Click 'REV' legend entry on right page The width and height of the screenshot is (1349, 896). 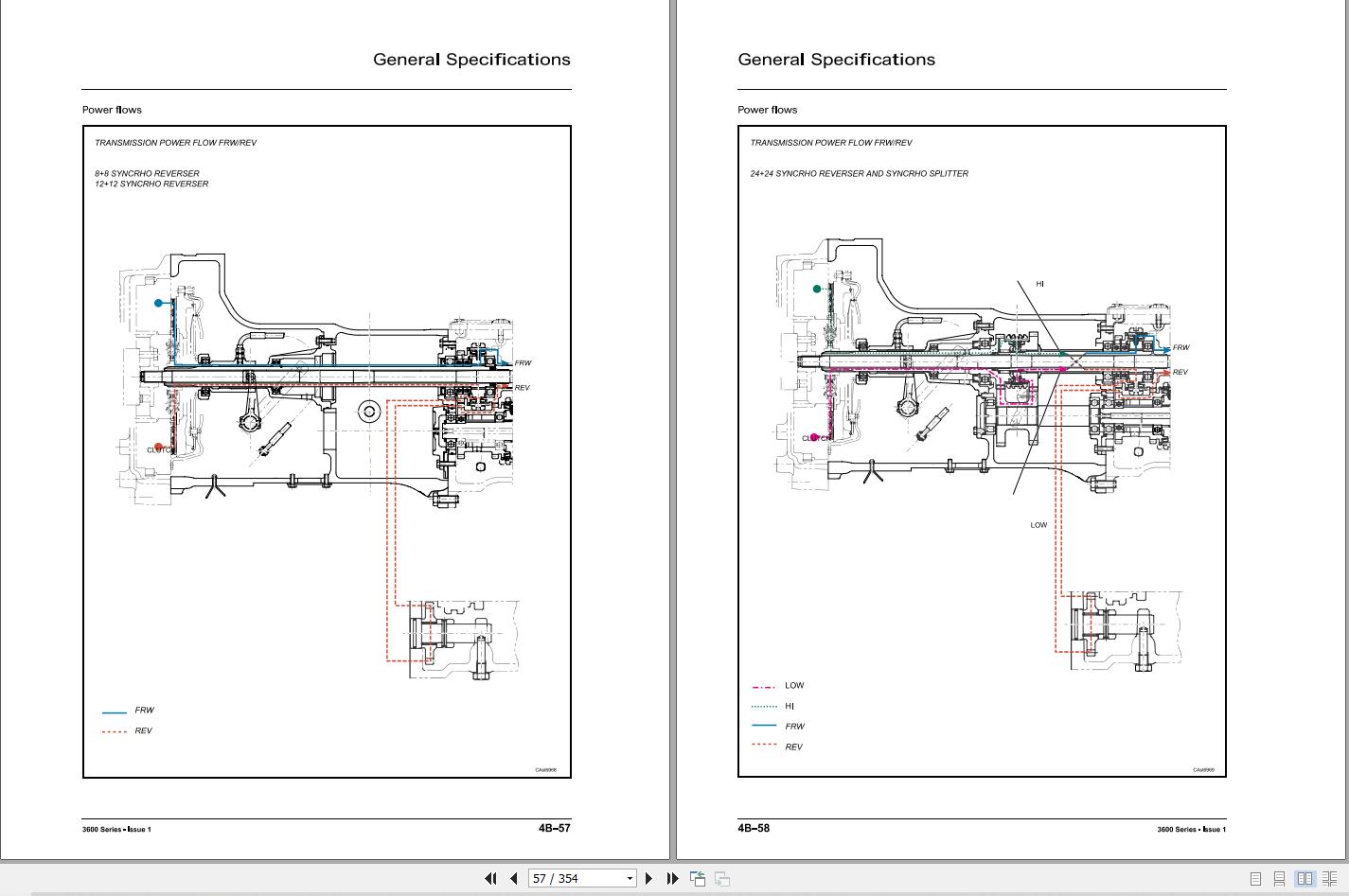pos(793,747)
